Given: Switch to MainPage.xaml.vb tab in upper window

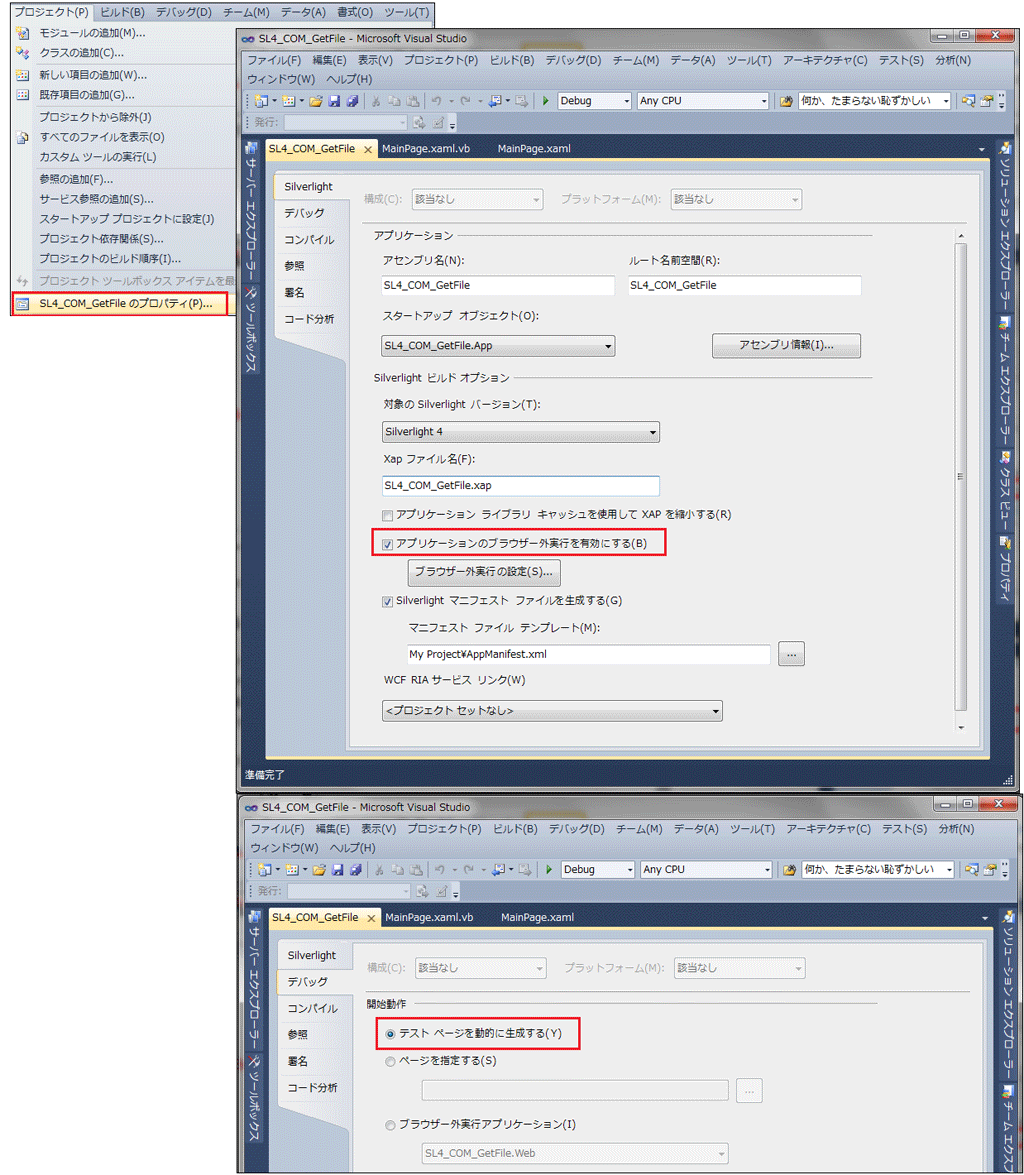Looking at the screenshot, I should tap(426, 149).
